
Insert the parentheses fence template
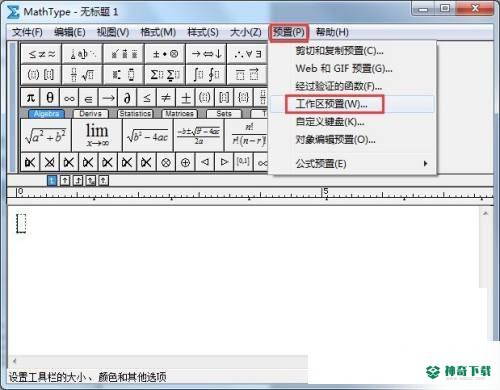(x=205, y=98)
